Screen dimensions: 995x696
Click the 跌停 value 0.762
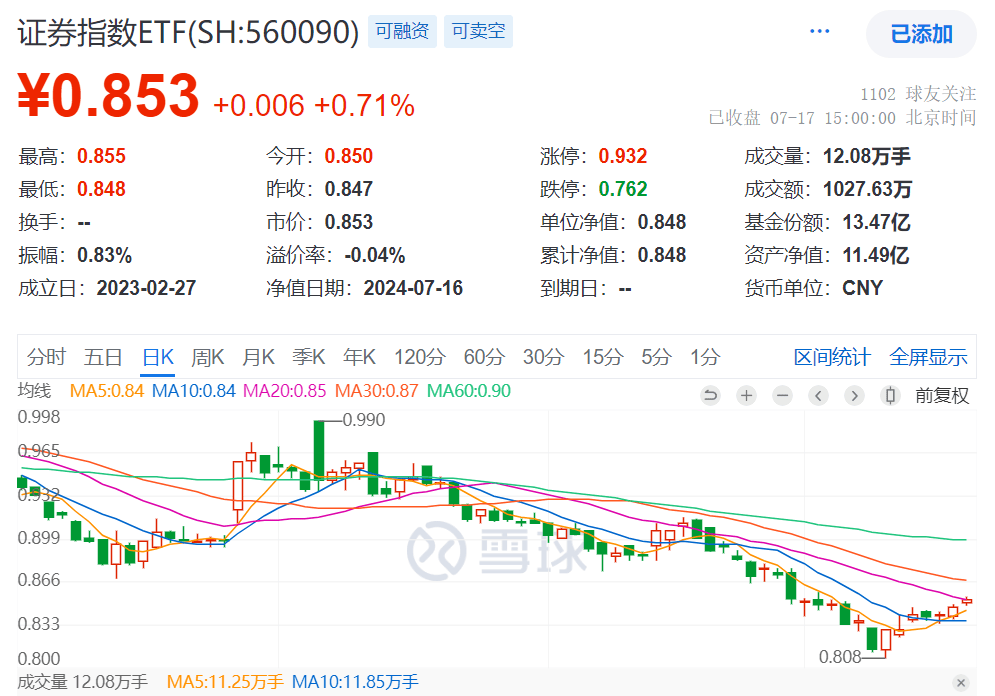click(x=623, y=189)
